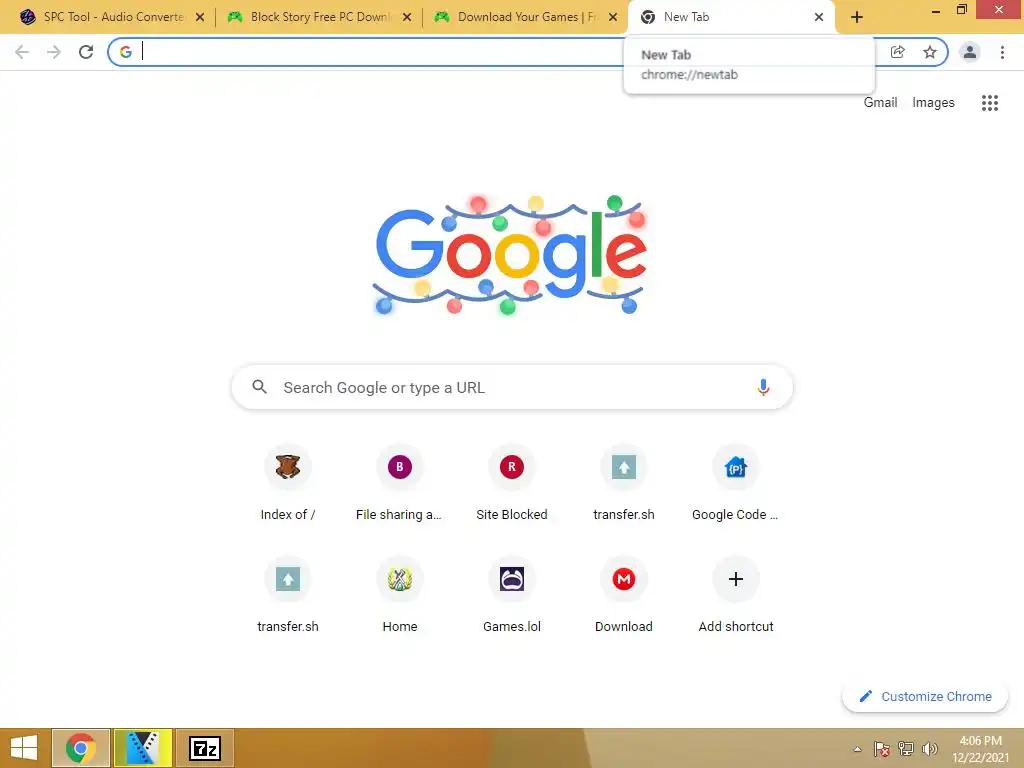Click the forward navigation arrow
Image resolution: width=1024 pixels, height=768 pixels.
point(54,52)
